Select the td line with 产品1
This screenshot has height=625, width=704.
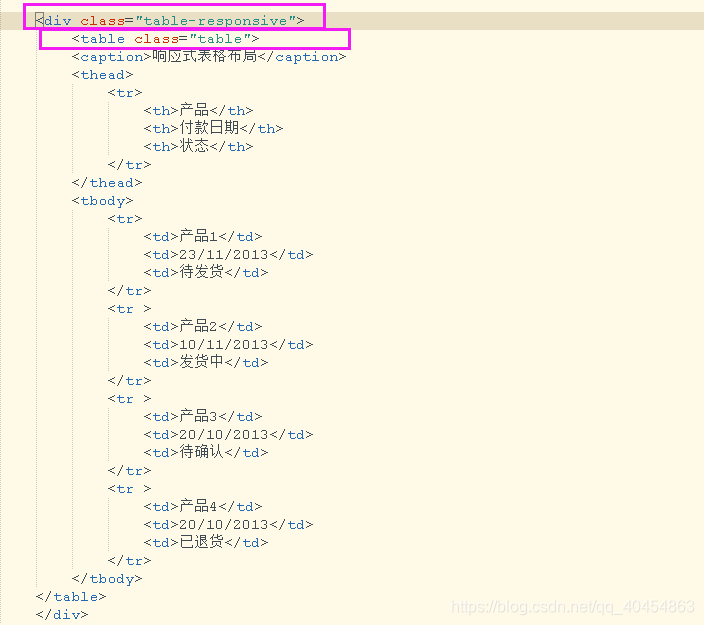203,236
